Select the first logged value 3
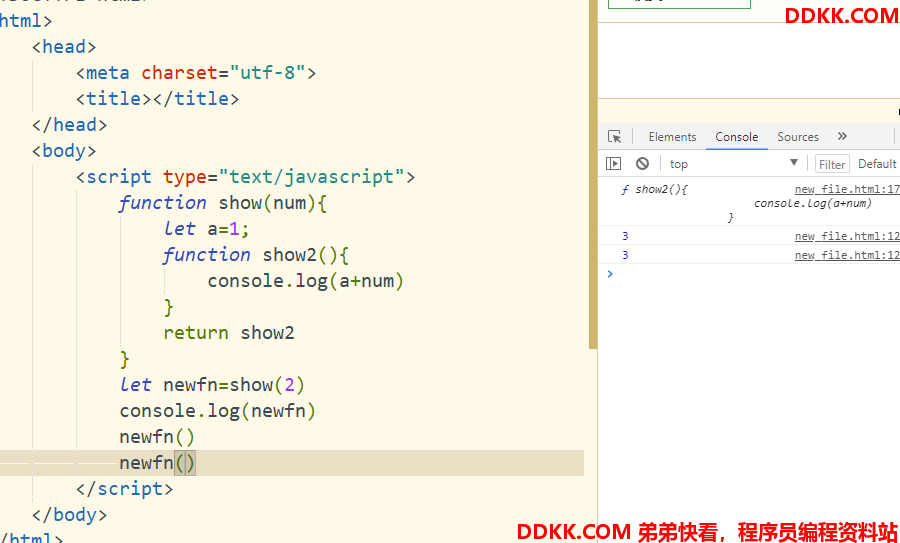The height and width of the screenshot is (543, 900). [x=625, y=236]
